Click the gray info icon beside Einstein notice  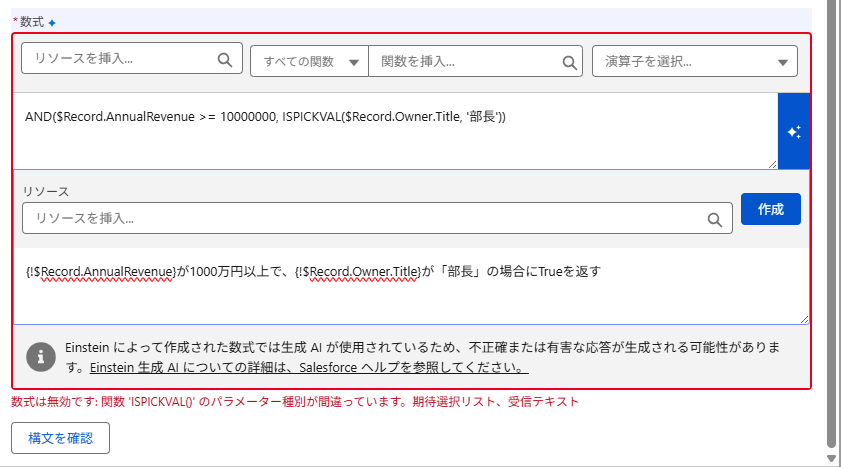point(40,356)
